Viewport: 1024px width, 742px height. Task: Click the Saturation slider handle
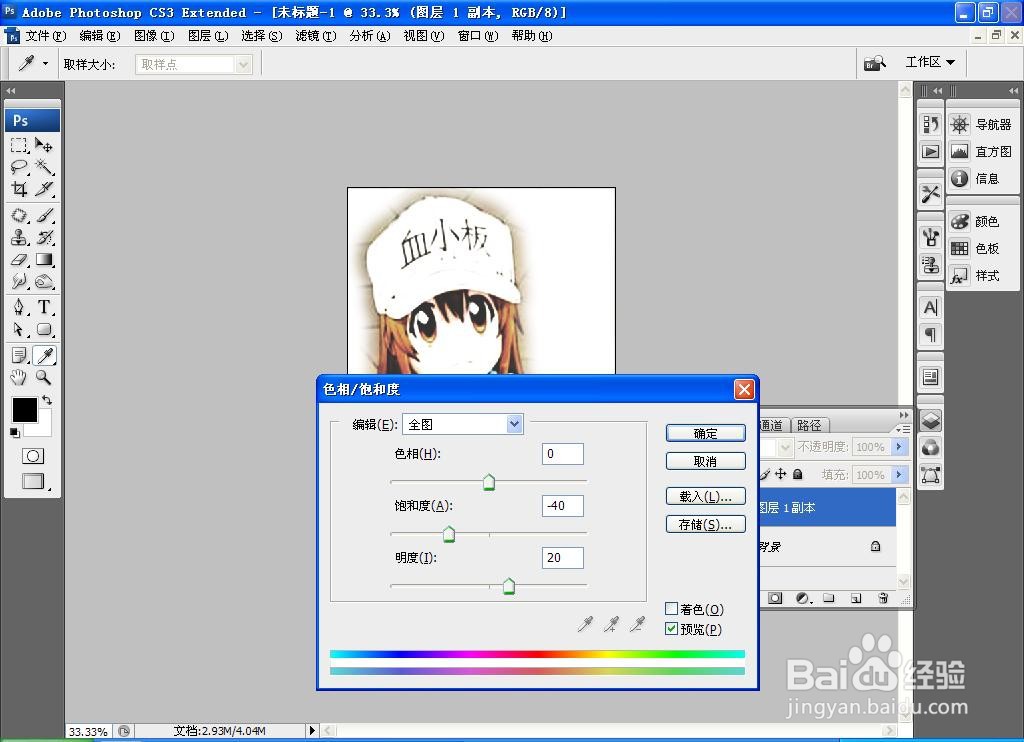[x=449, y=534]
